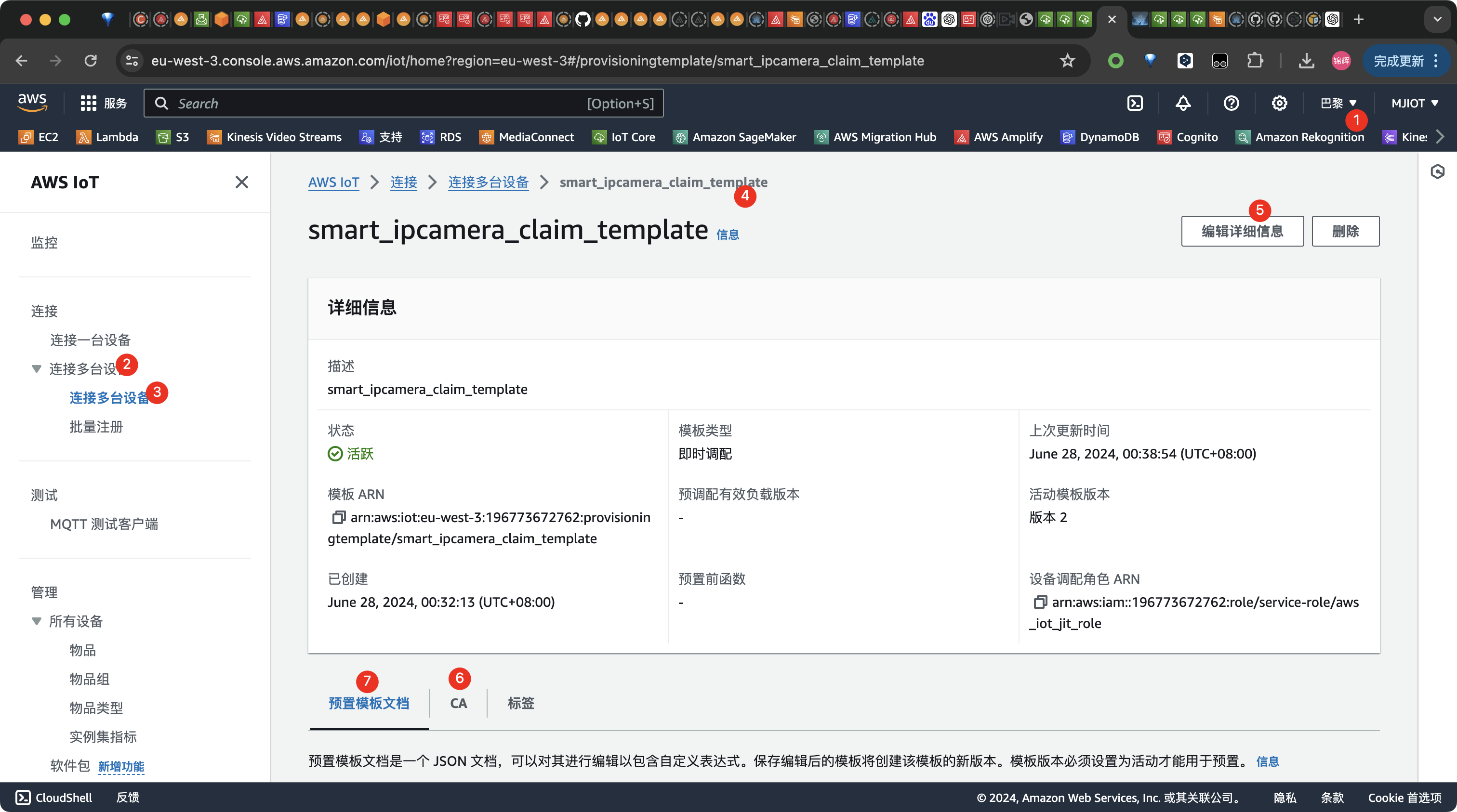The width and height of the screenshot is (1457, 812).
Task: Open the S3 favorites shortcut
Action: click(x=172, y=137)
